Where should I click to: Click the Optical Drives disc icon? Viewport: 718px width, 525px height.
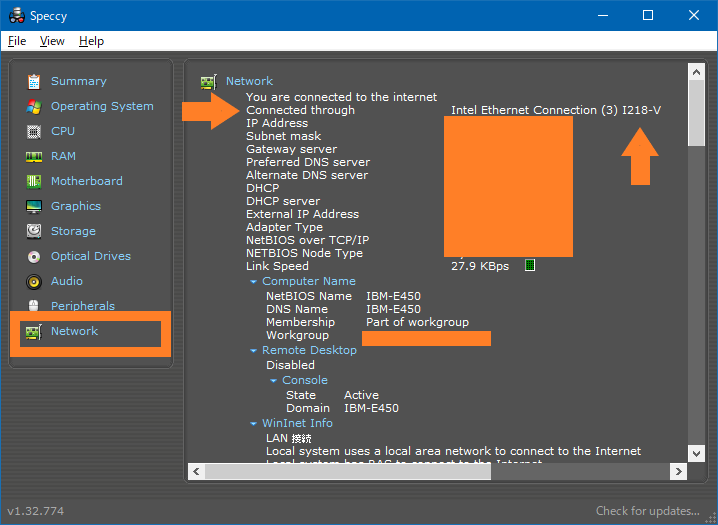coord(34,256)
